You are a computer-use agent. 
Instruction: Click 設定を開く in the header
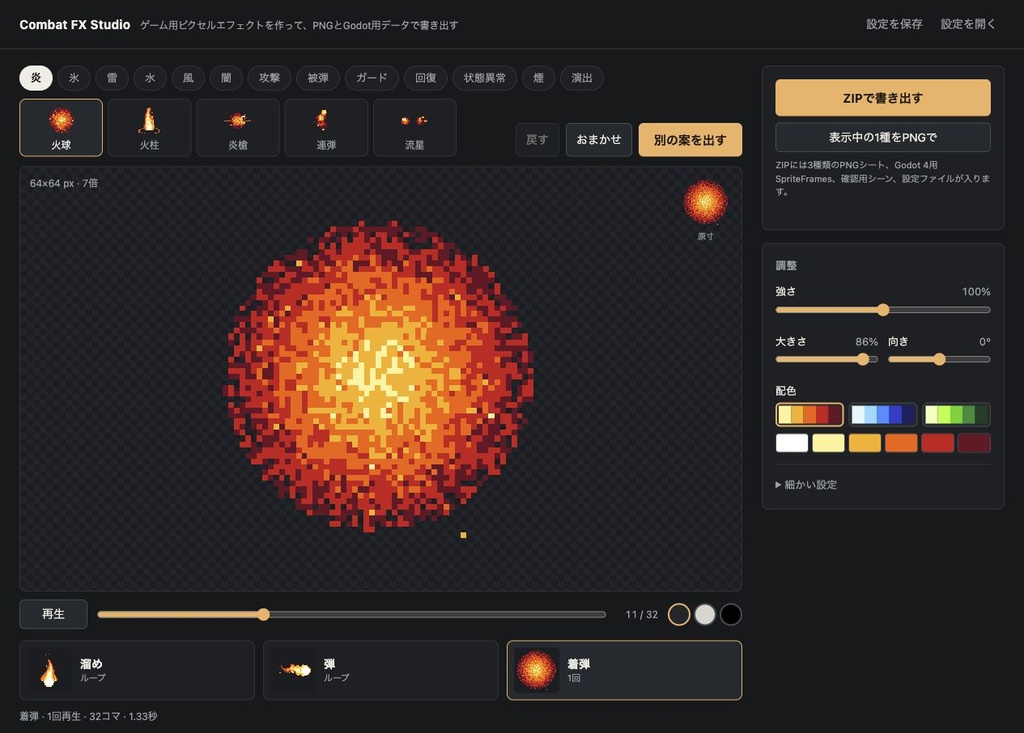pyautogui.click(x=968, y=24)
